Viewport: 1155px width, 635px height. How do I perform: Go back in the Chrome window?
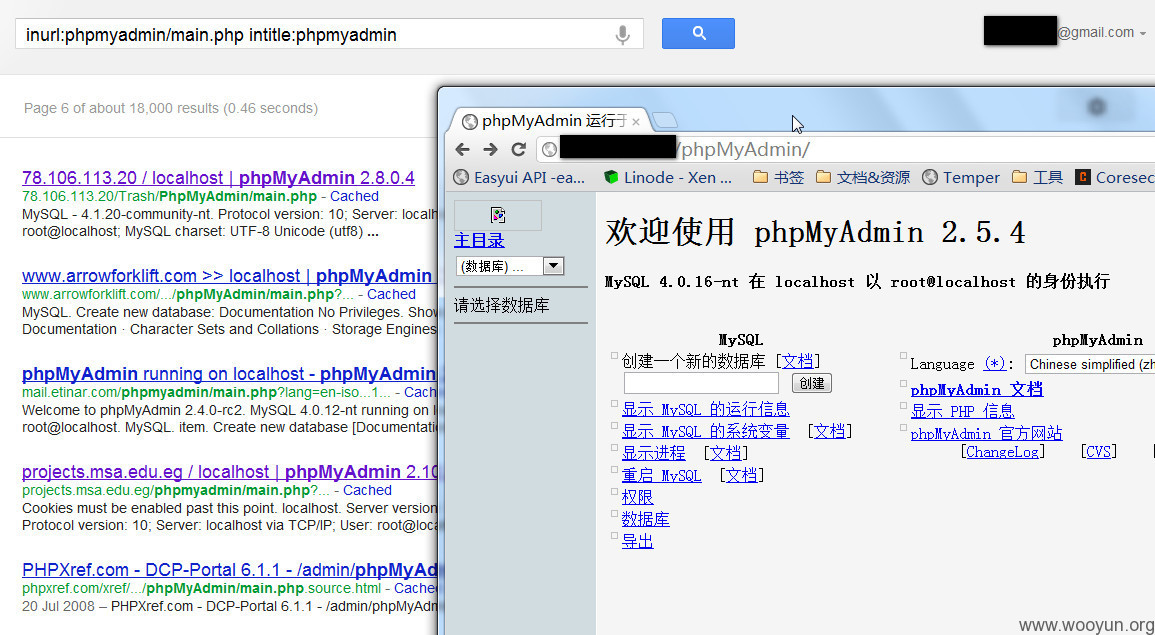(x=463, y=150)
